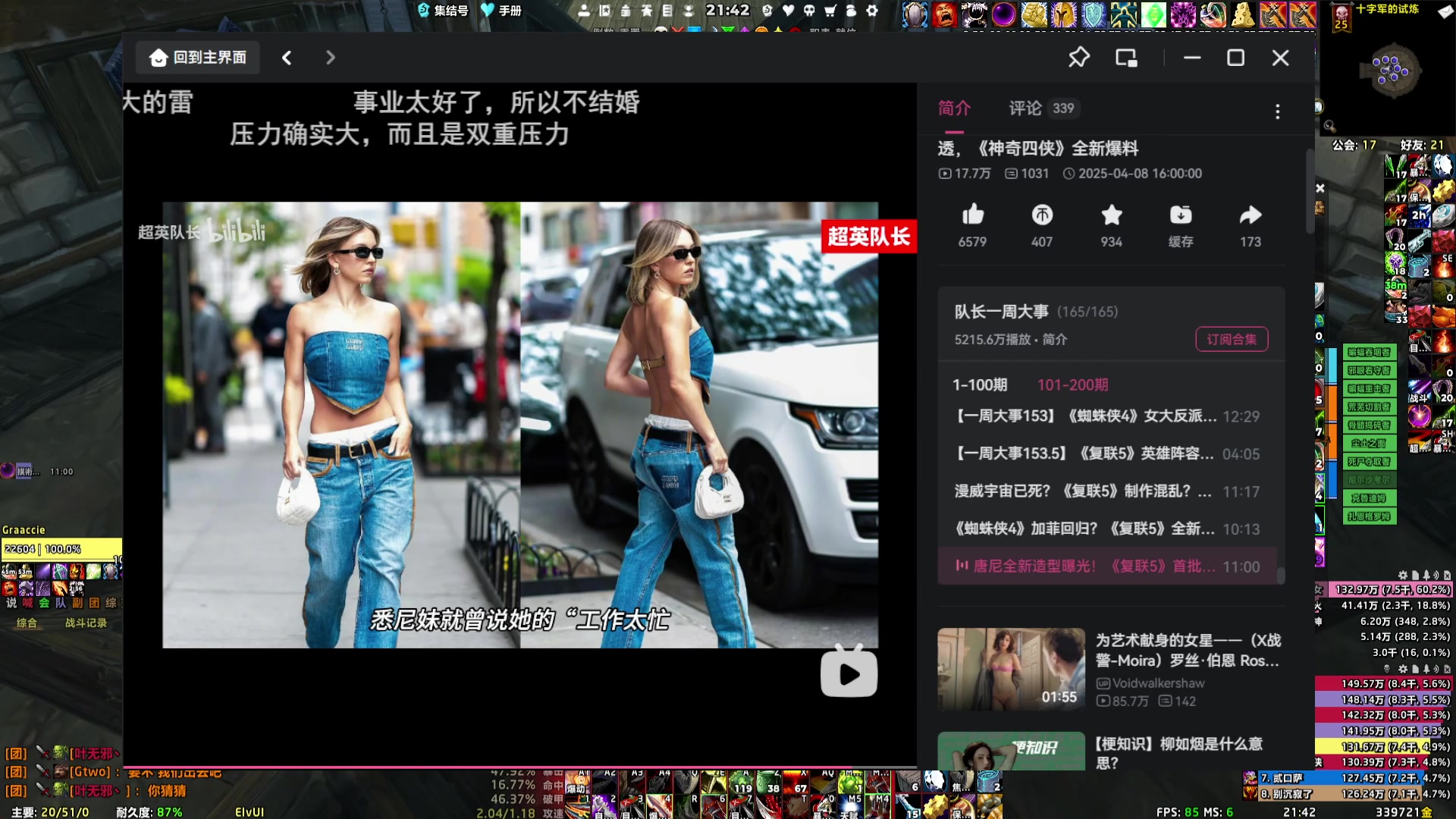Open the playlist item 【一周大事153.5】《复联5》英雄阵容
Viewport: 1456px width, 819px height.
[1106, 453]
